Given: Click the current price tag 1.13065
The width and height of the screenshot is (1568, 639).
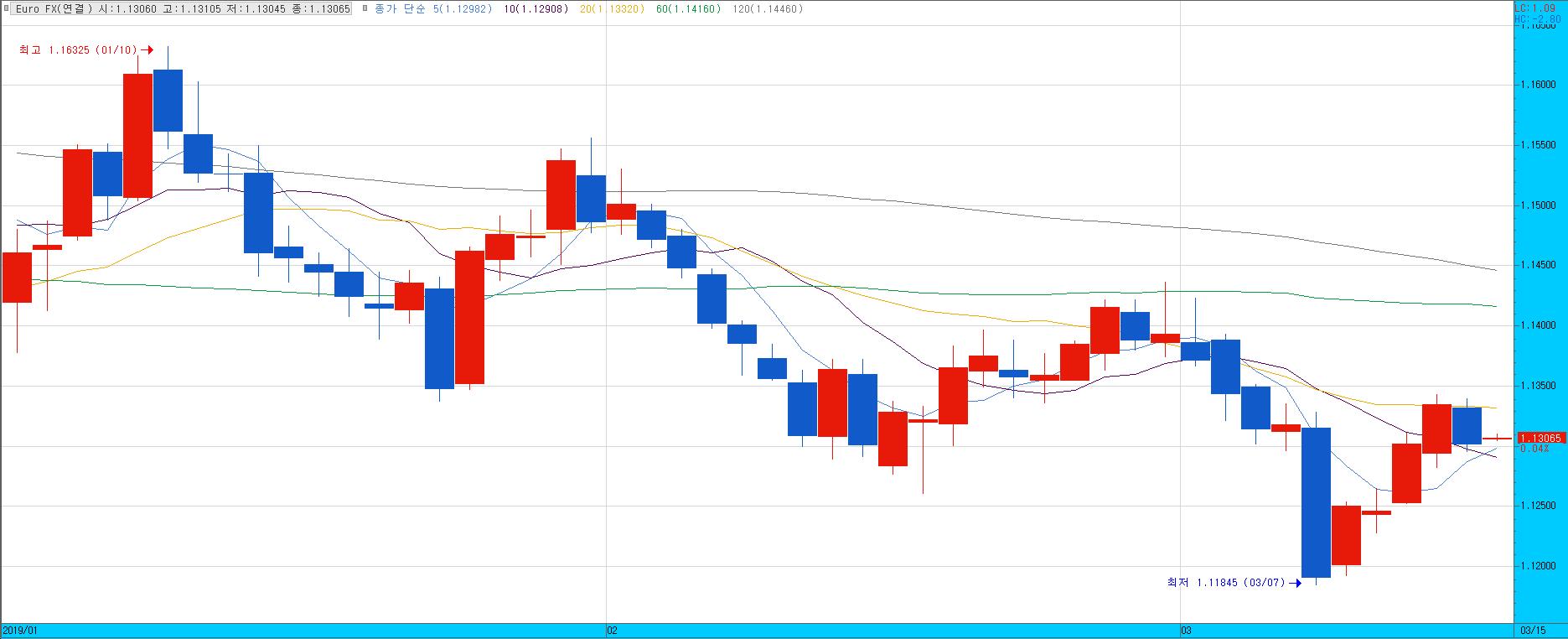Looking at the screenshot, I should 1540,438.
